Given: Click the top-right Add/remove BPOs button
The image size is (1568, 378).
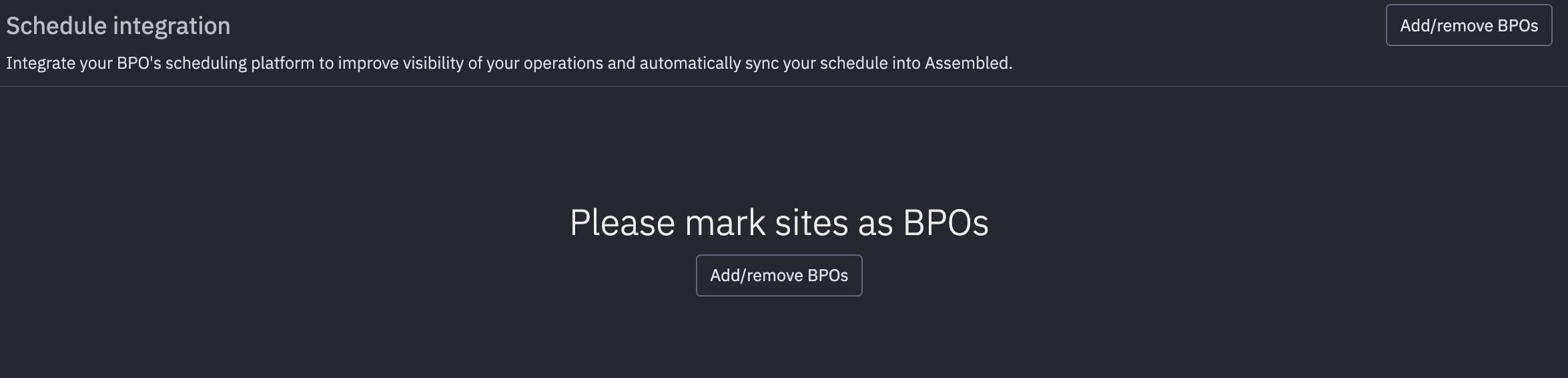Looking at the screenshot, I should pos(1469,25).
